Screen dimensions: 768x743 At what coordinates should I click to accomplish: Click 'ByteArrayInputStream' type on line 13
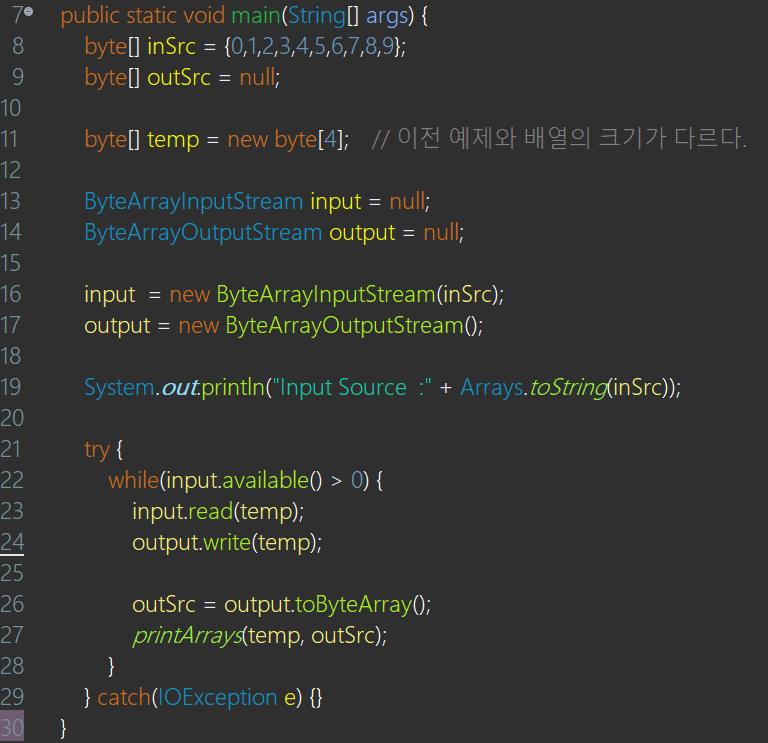pyautogui.click(x=194, y=201)
